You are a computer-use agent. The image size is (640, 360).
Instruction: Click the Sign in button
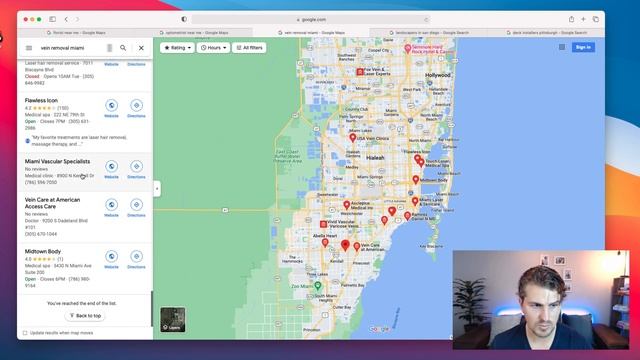click(x=583, y=47)
